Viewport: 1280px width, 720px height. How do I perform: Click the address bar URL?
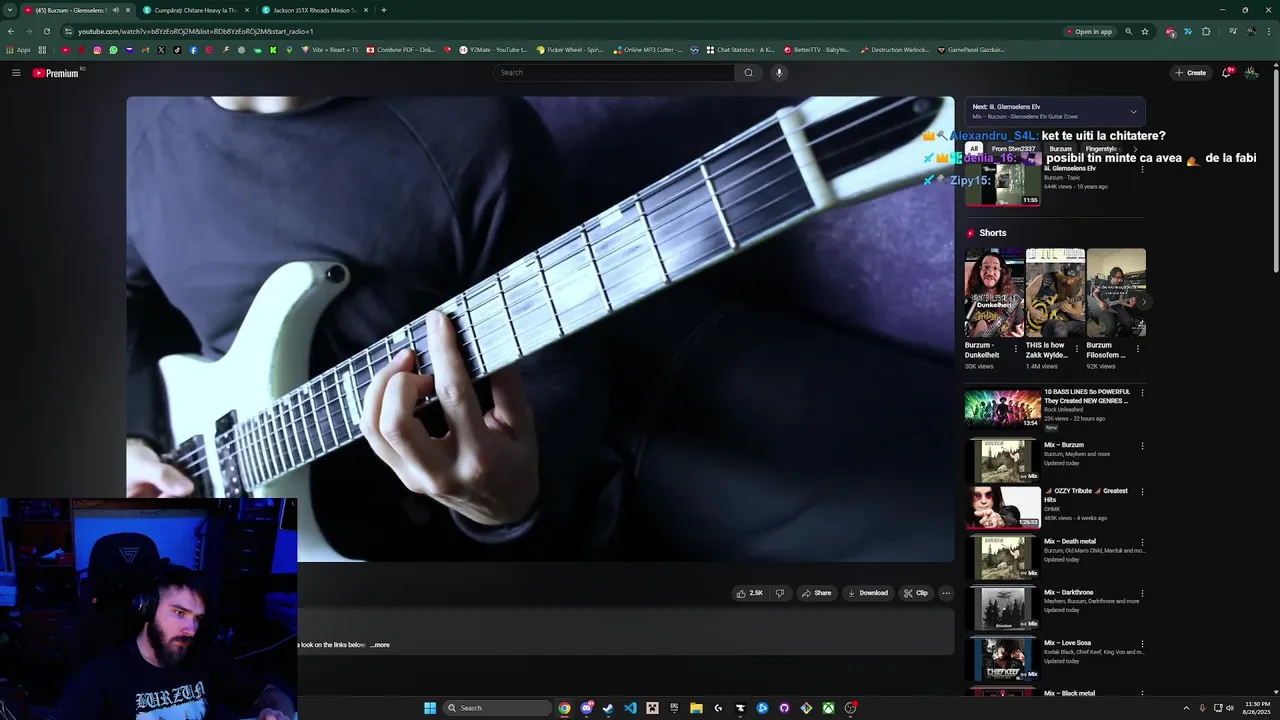pyautogui.click(x=195, y=31)
